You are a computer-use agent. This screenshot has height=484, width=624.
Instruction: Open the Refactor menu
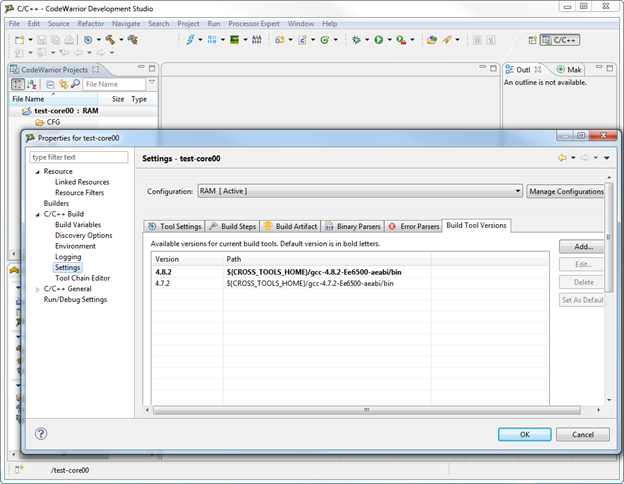pyautogui.click(x=91, y=23)
